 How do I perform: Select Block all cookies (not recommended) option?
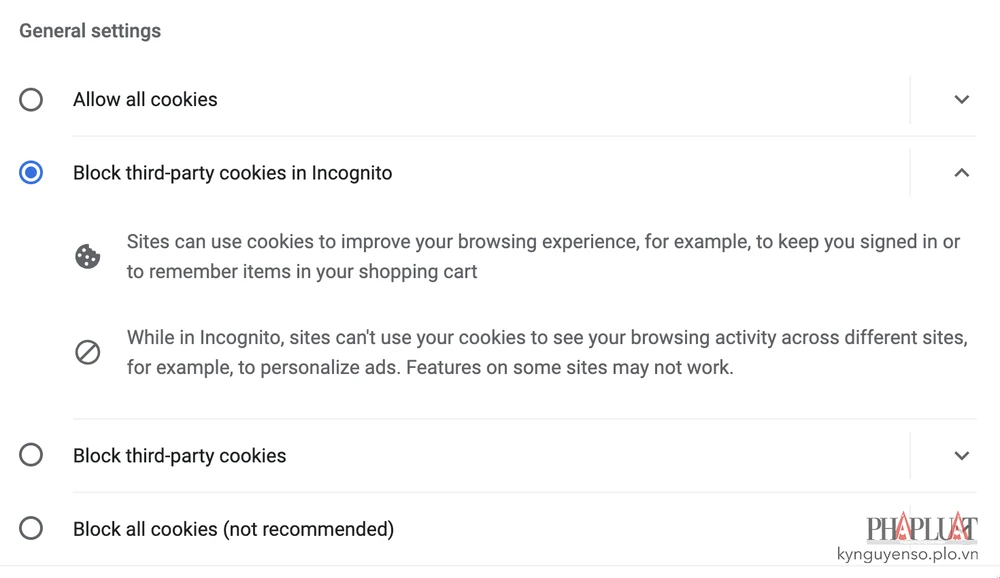tap(31, 528)
